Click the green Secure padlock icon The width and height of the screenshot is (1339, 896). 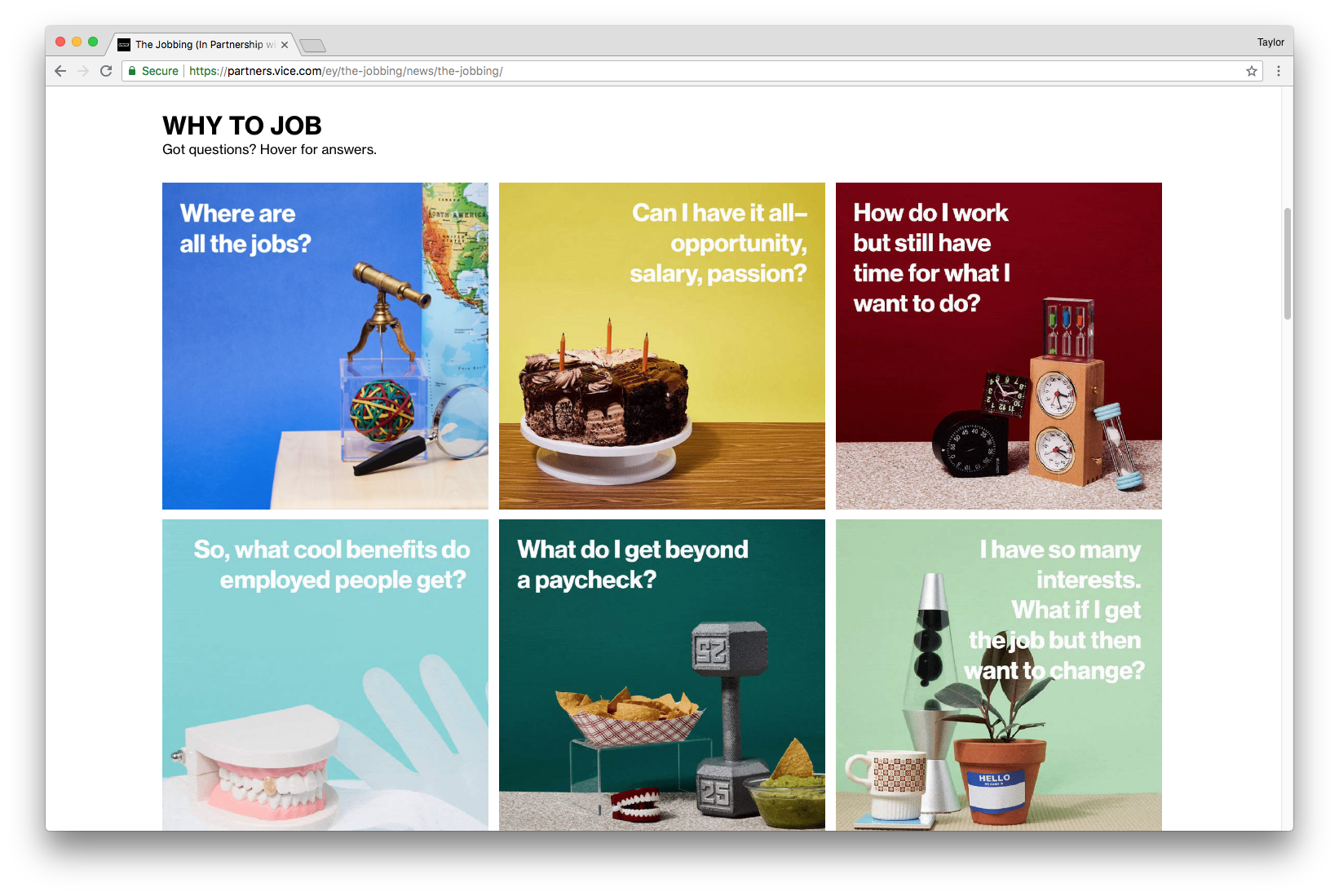[x=132, y=71]
